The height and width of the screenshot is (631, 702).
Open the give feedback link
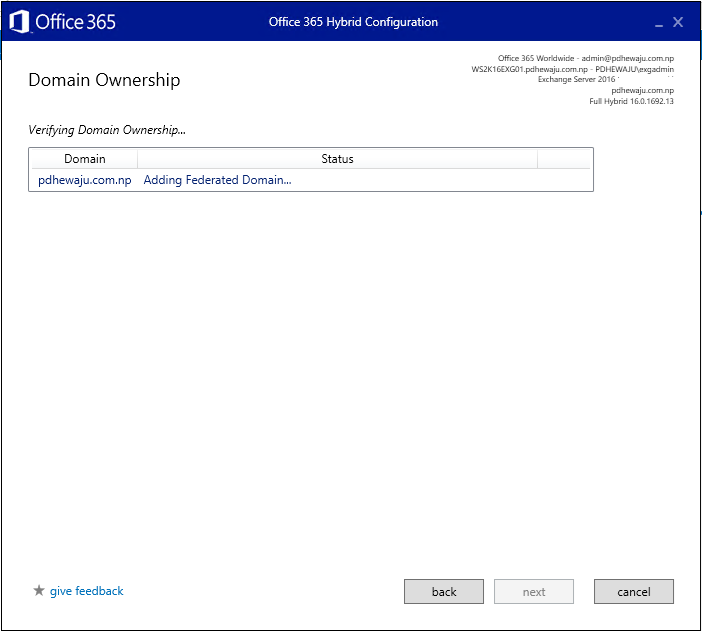pos(86,591)
